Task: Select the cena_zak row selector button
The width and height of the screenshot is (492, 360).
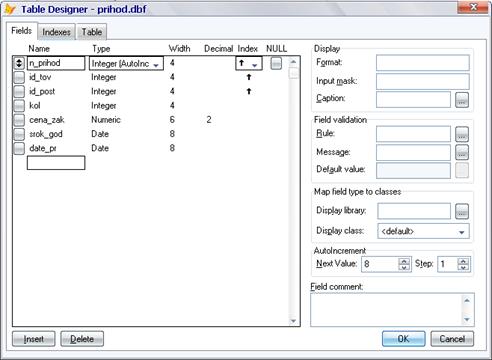Action: click(x=19, y=120)
